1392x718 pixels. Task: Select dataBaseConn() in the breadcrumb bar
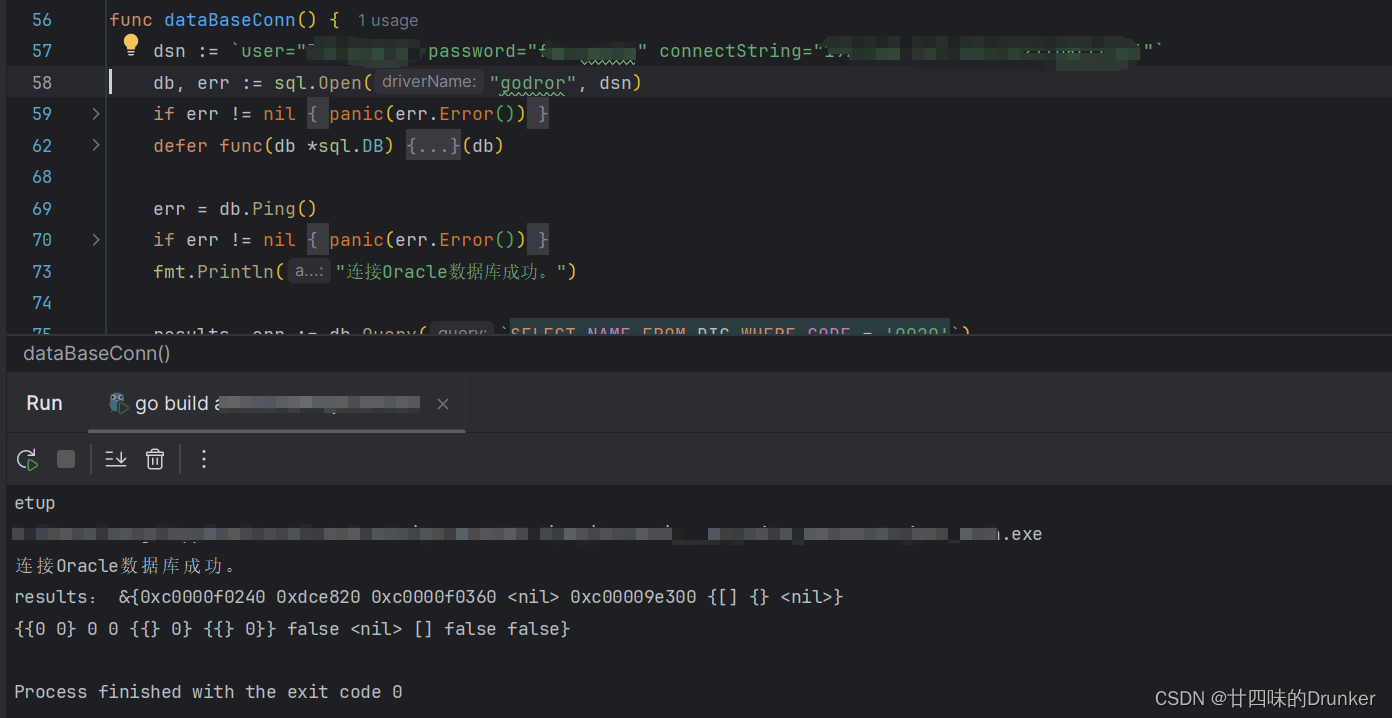tap(95, 353)
